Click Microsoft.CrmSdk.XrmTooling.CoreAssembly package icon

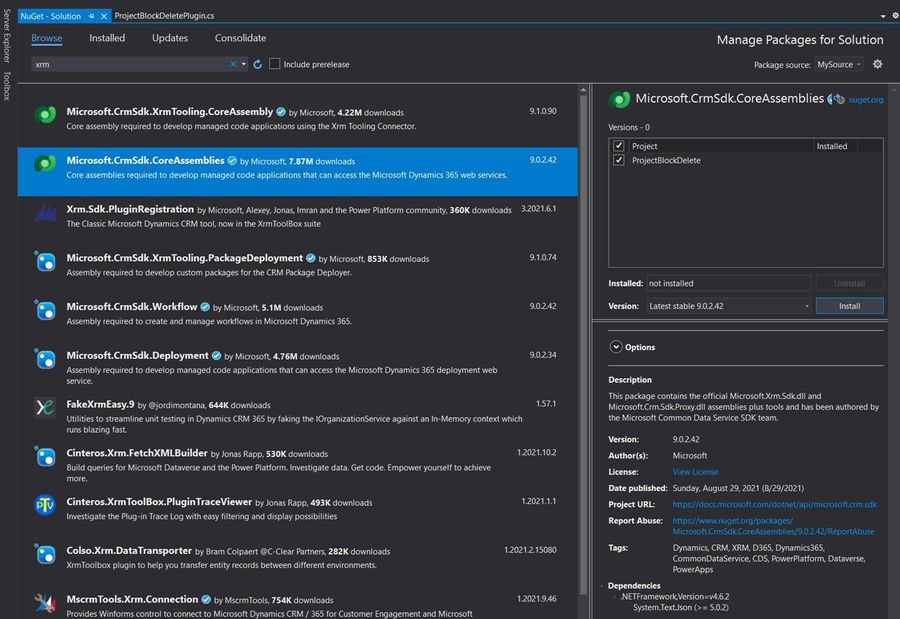45,115
